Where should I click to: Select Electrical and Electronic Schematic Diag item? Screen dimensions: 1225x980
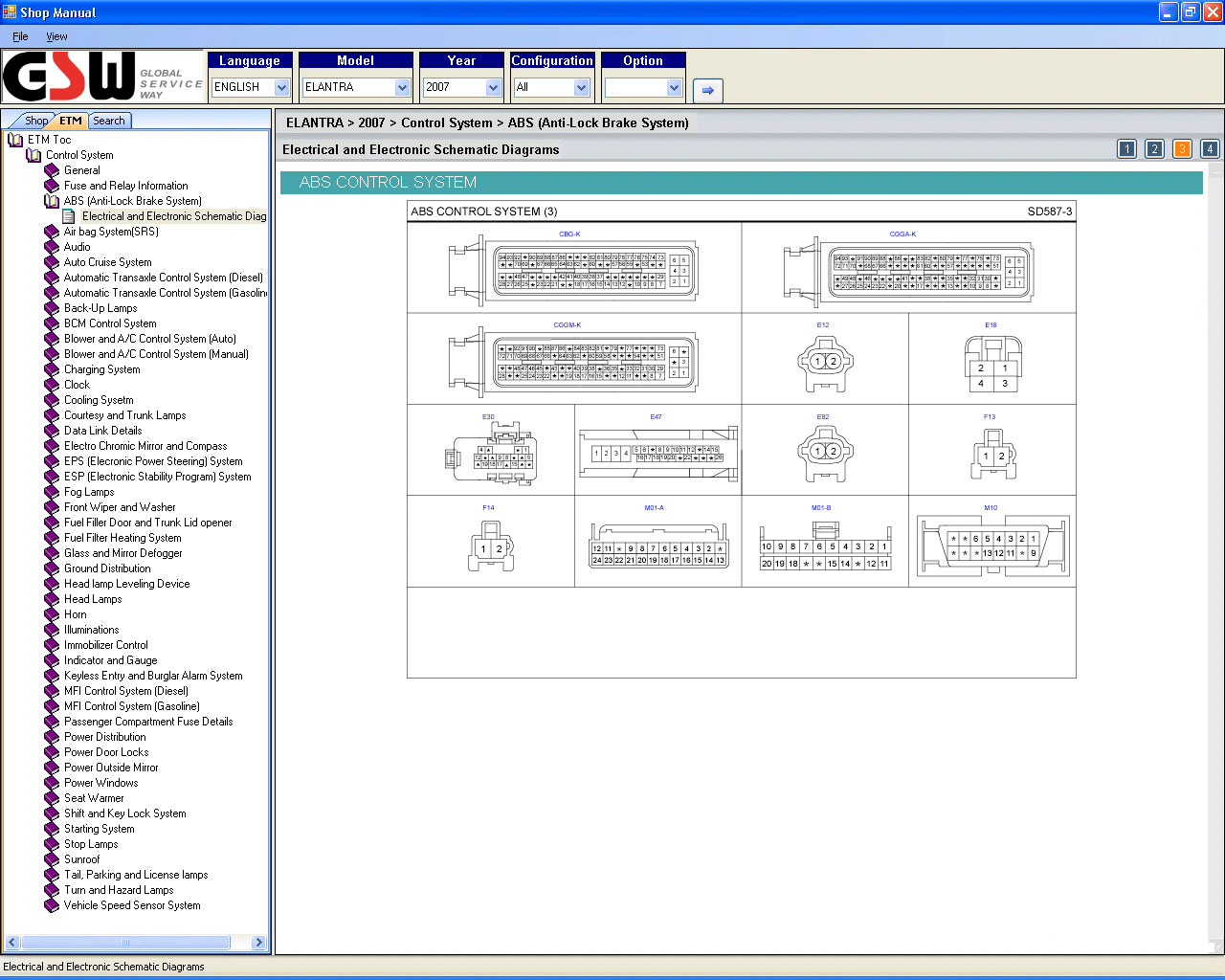click(x=174, y=216)
